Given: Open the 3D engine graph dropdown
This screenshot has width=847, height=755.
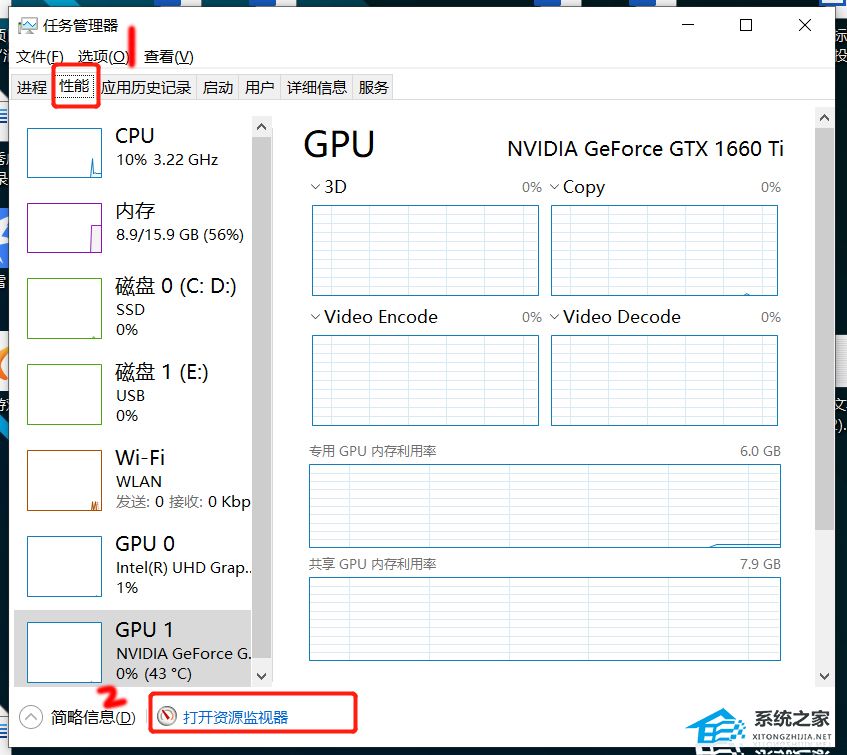Looking at the screenshot, I should click(316, 187).
